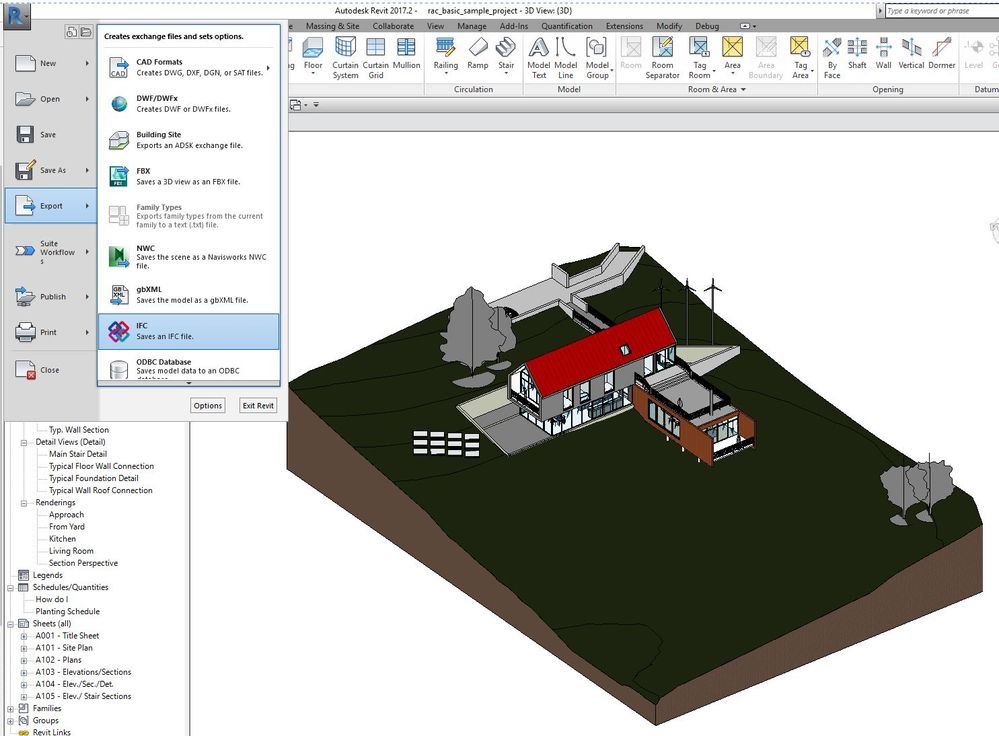Viewport: 999px width, 736px height.
Task: Choose FBX export option
Action: point(189,176)
